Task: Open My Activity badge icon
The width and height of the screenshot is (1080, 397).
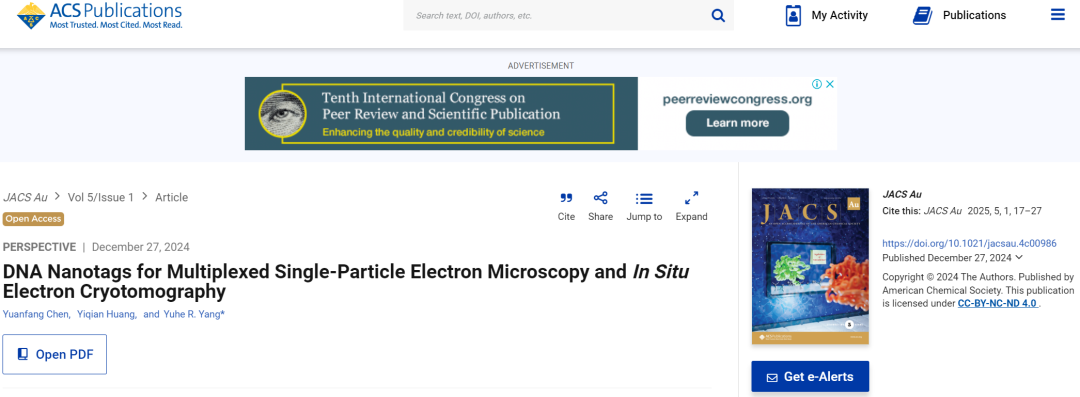Action: click(793, 15)
